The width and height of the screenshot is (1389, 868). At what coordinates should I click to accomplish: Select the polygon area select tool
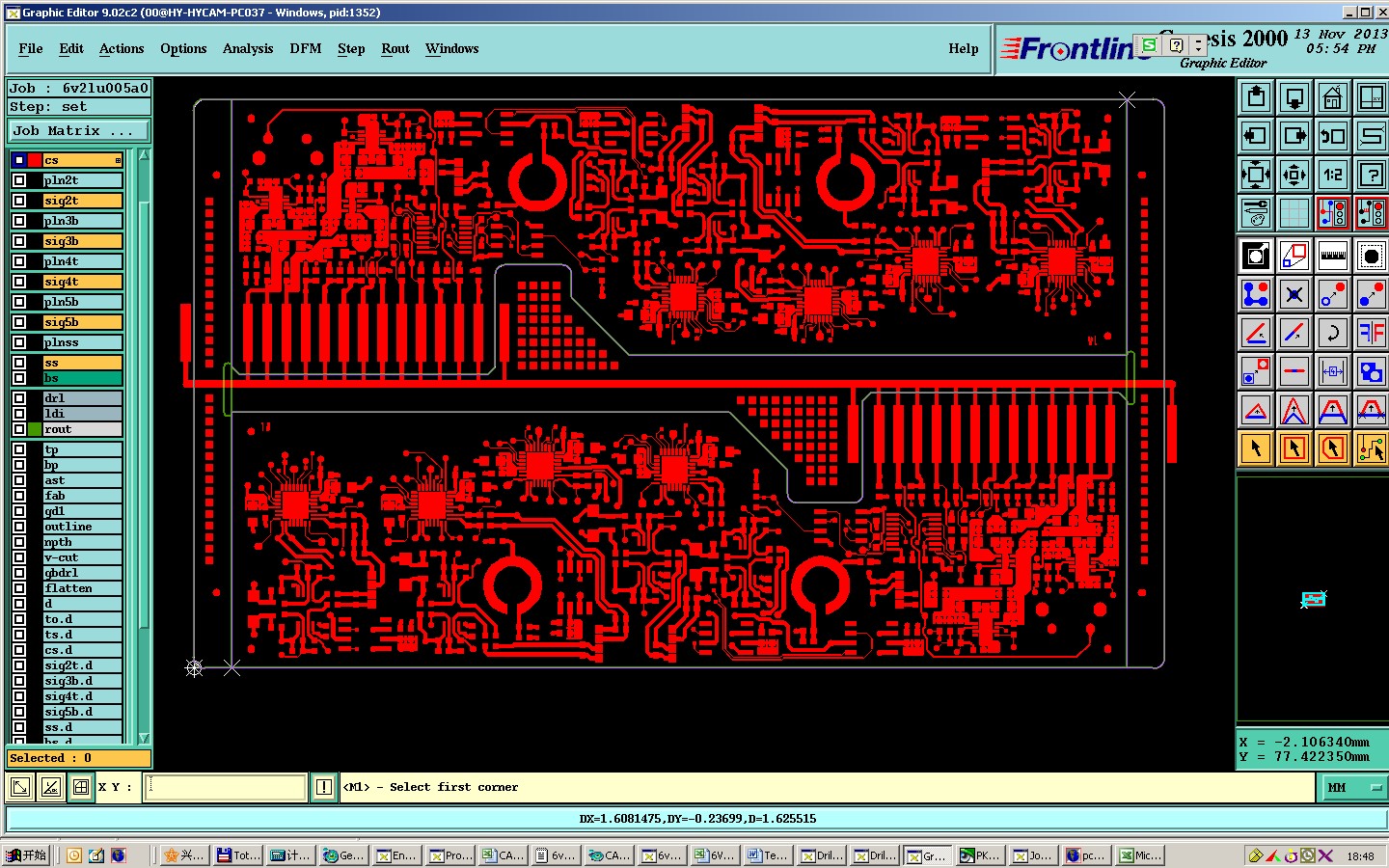coord(1333,448)
